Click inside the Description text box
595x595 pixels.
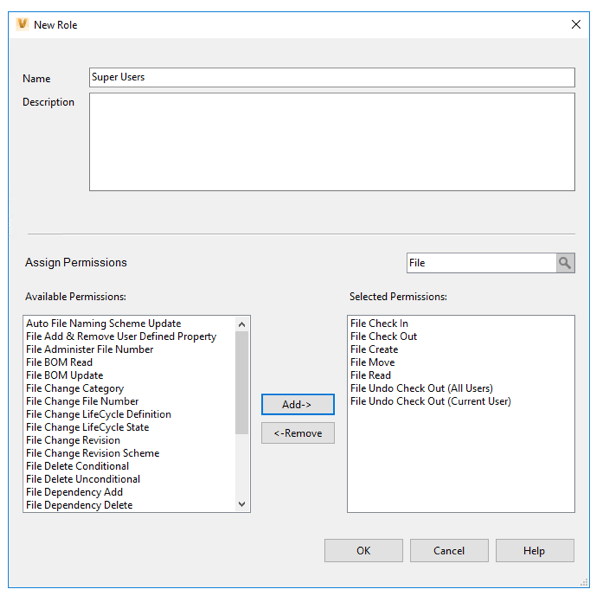(x=332, y=142)
